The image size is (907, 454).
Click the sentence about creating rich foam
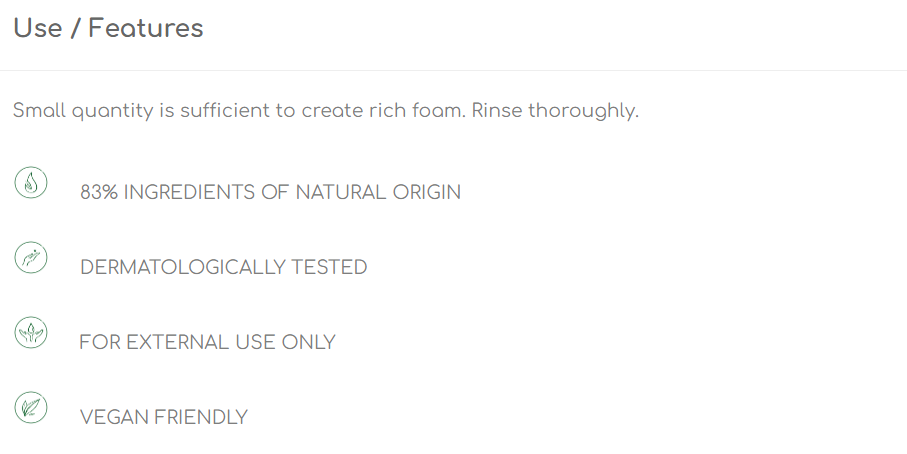pos(239,110)
